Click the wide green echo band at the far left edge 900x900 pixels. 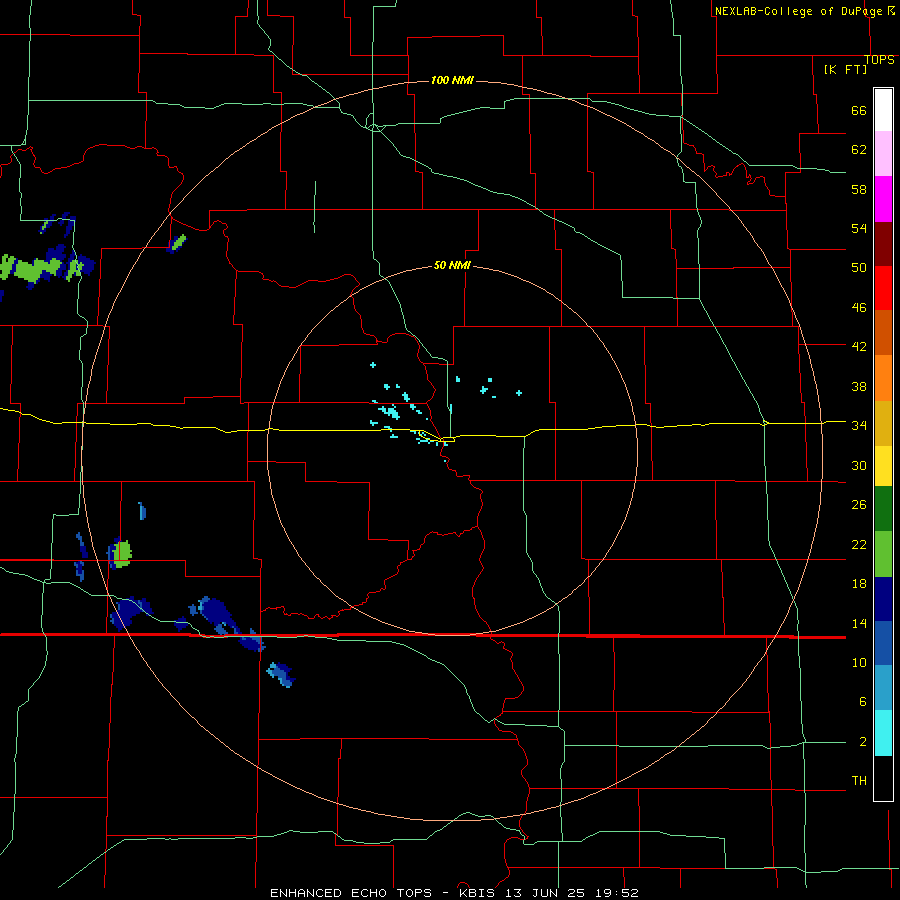pyautogui.click(x=32, y=267)
